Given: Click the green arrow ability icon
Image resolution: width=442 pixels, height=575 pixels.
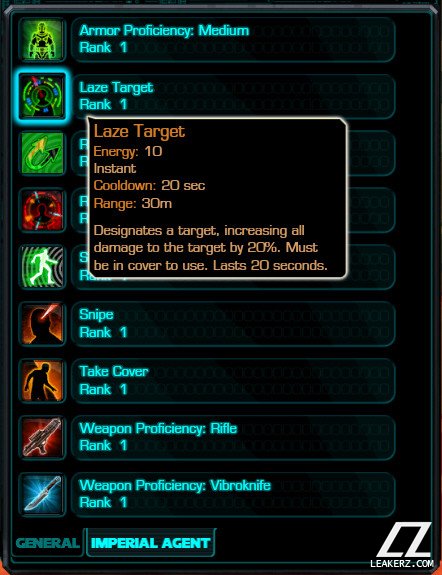Looking at the screenshot, I should pos(42,153).
